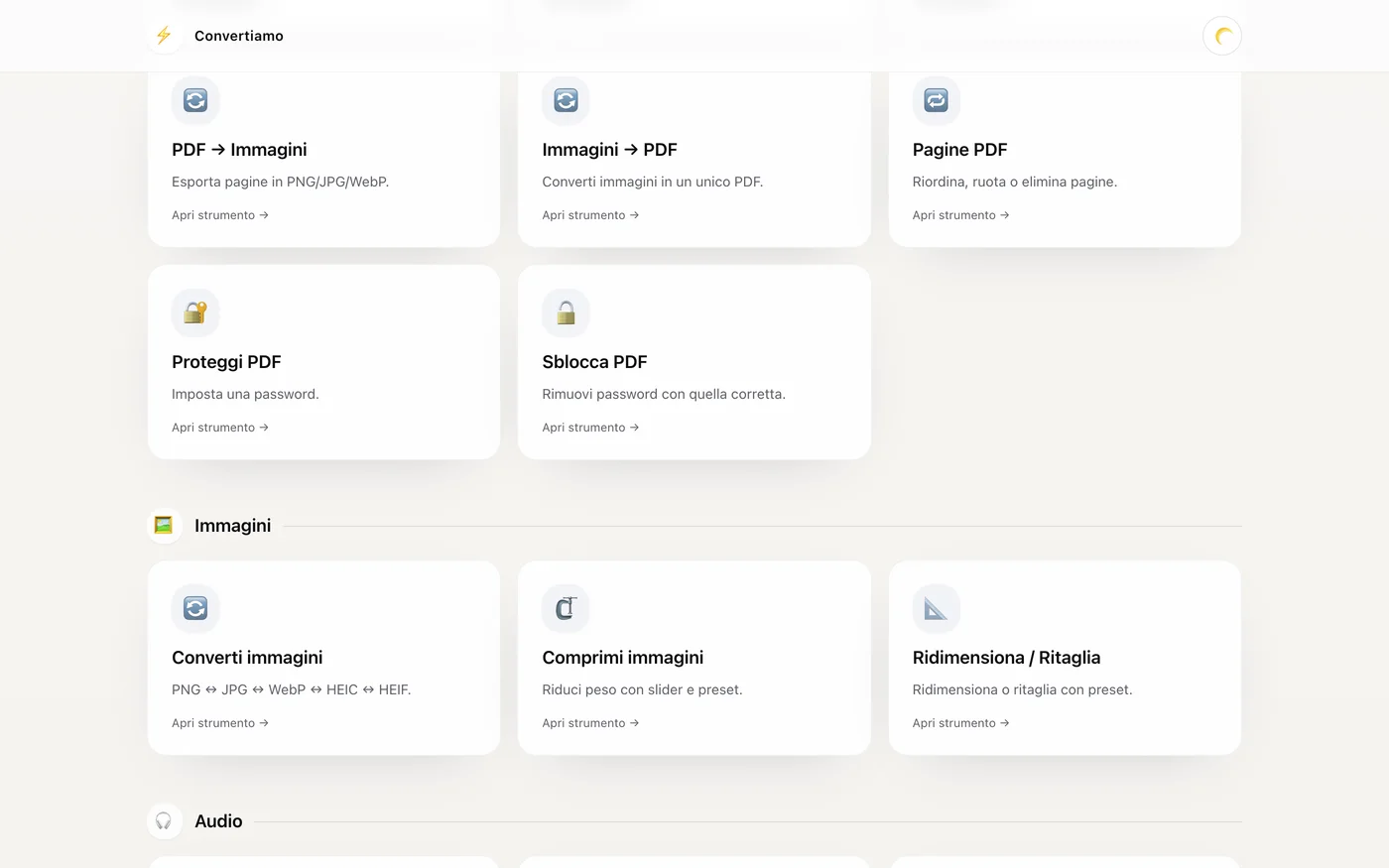Click 'Rimuovi password con quella corretta.' description
Viewport: 1389px width, 868px height.
pyautogui.click(x=664, y=395)
